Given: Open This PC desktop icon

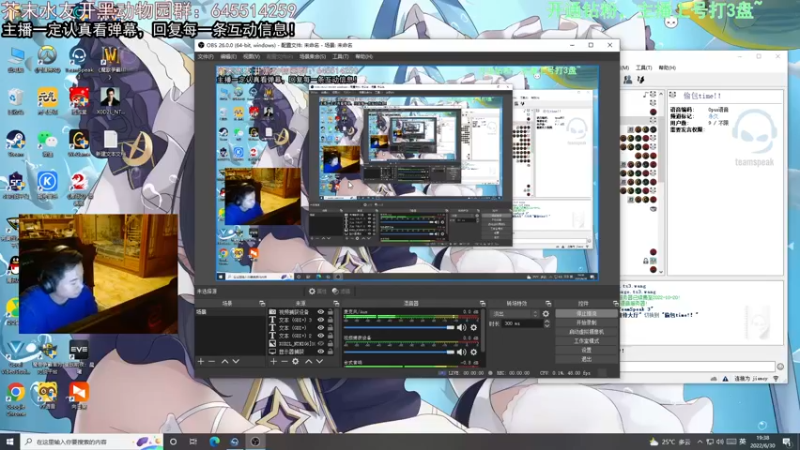Looking at the screenshot, I should [16, 59].
